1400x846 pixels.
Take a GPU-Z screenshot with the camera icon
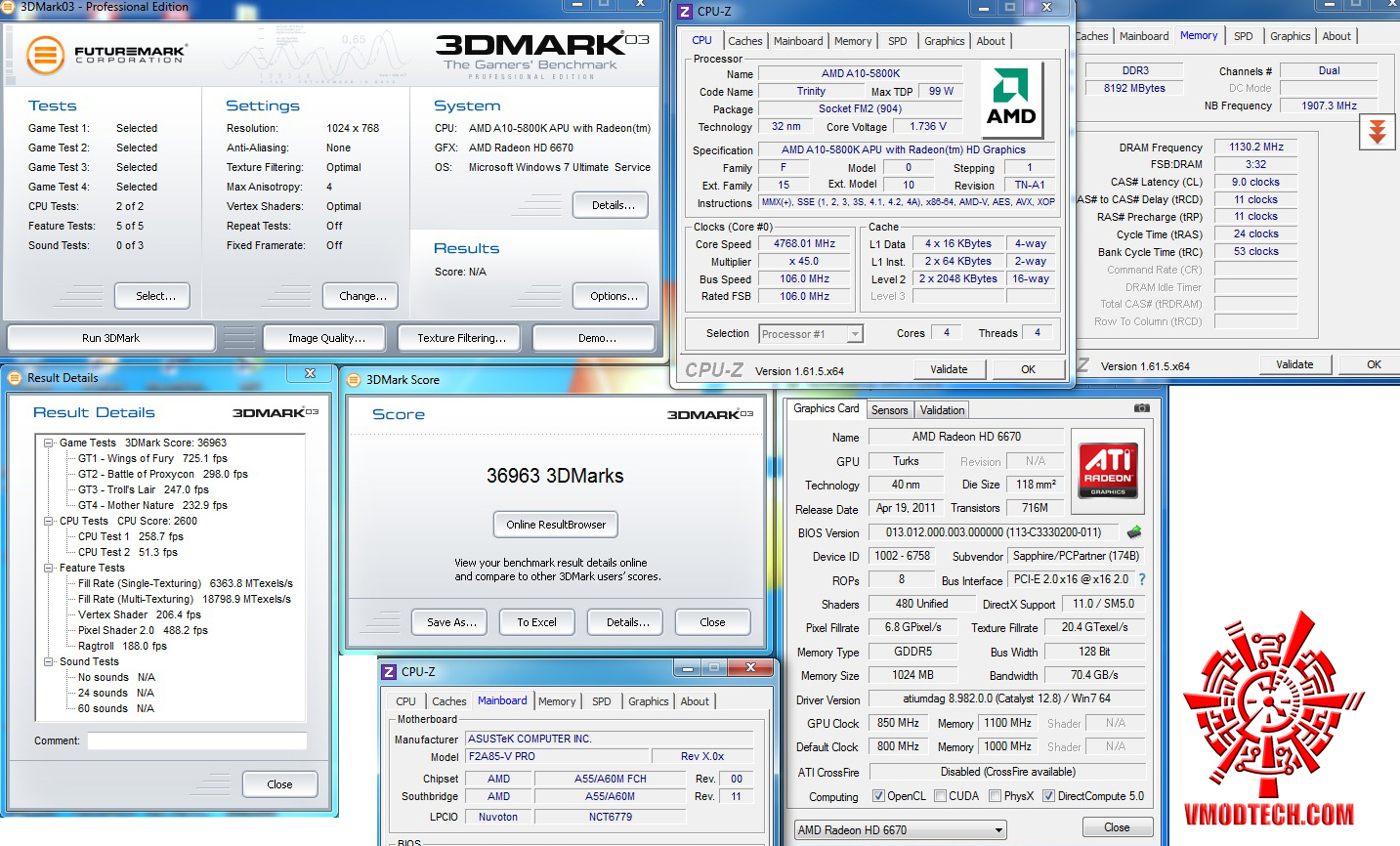pyautogui.click(x=1141, y=408)
